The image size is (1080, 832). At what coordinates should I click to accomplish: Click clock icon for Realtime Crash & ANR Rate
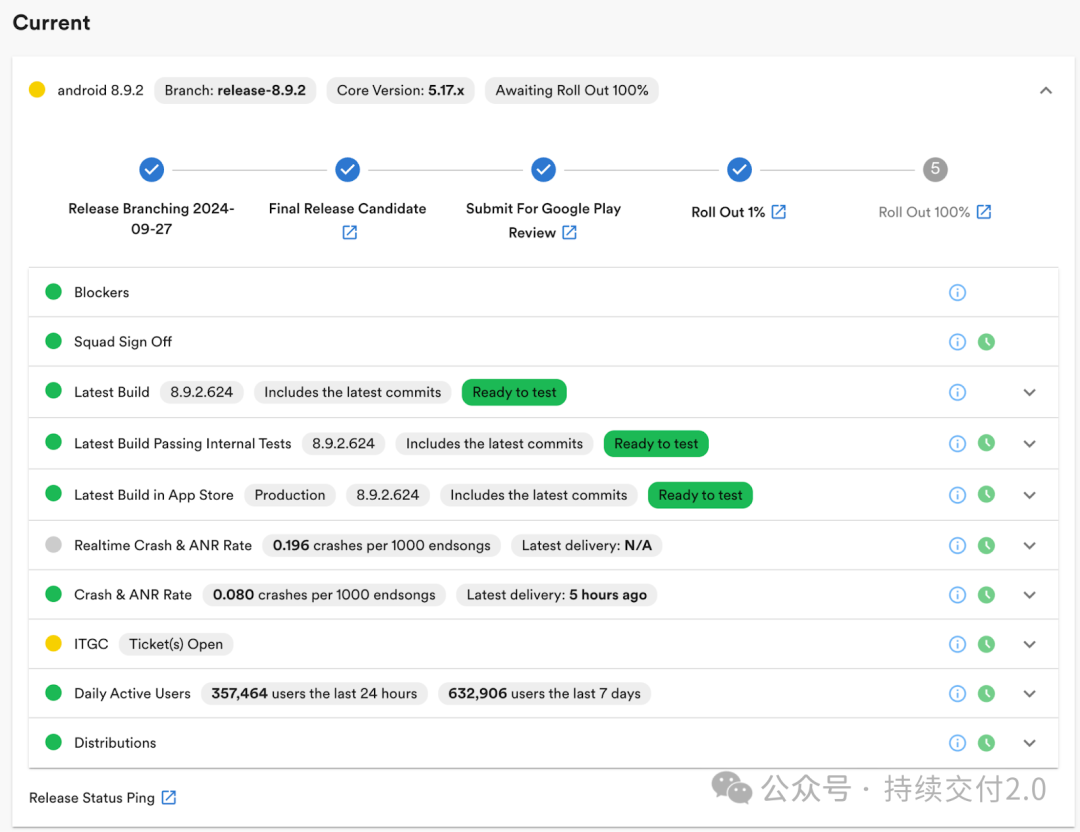point(986,545)
